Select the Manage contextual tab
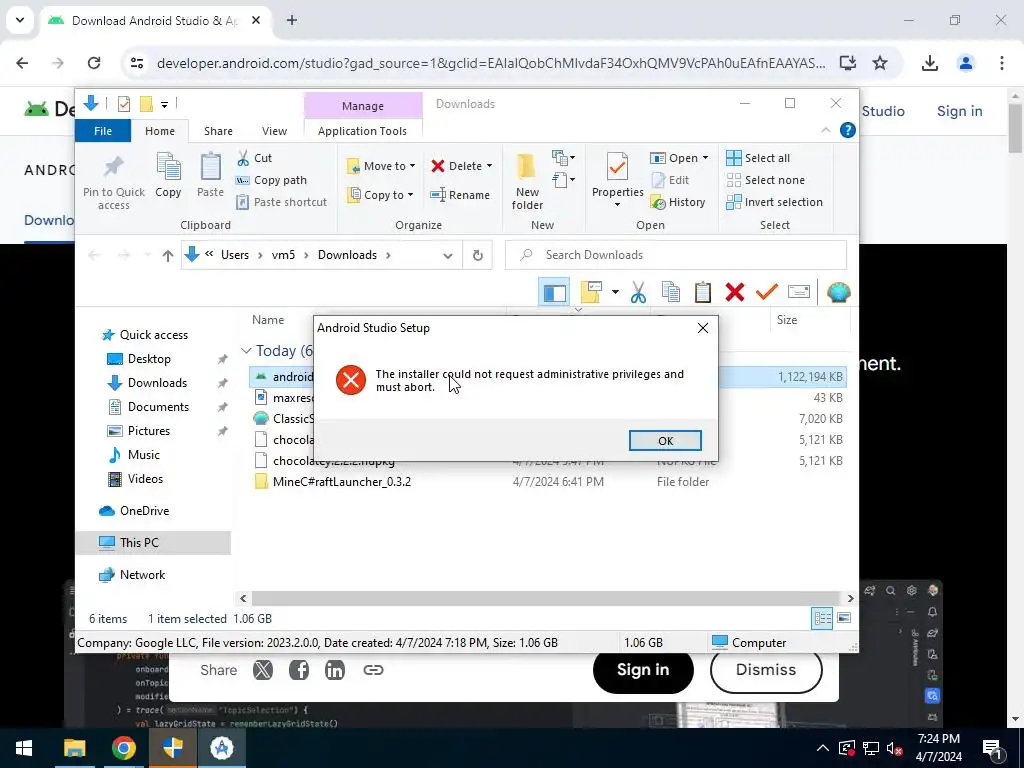The image size is (1024, 768). (362, 106)
